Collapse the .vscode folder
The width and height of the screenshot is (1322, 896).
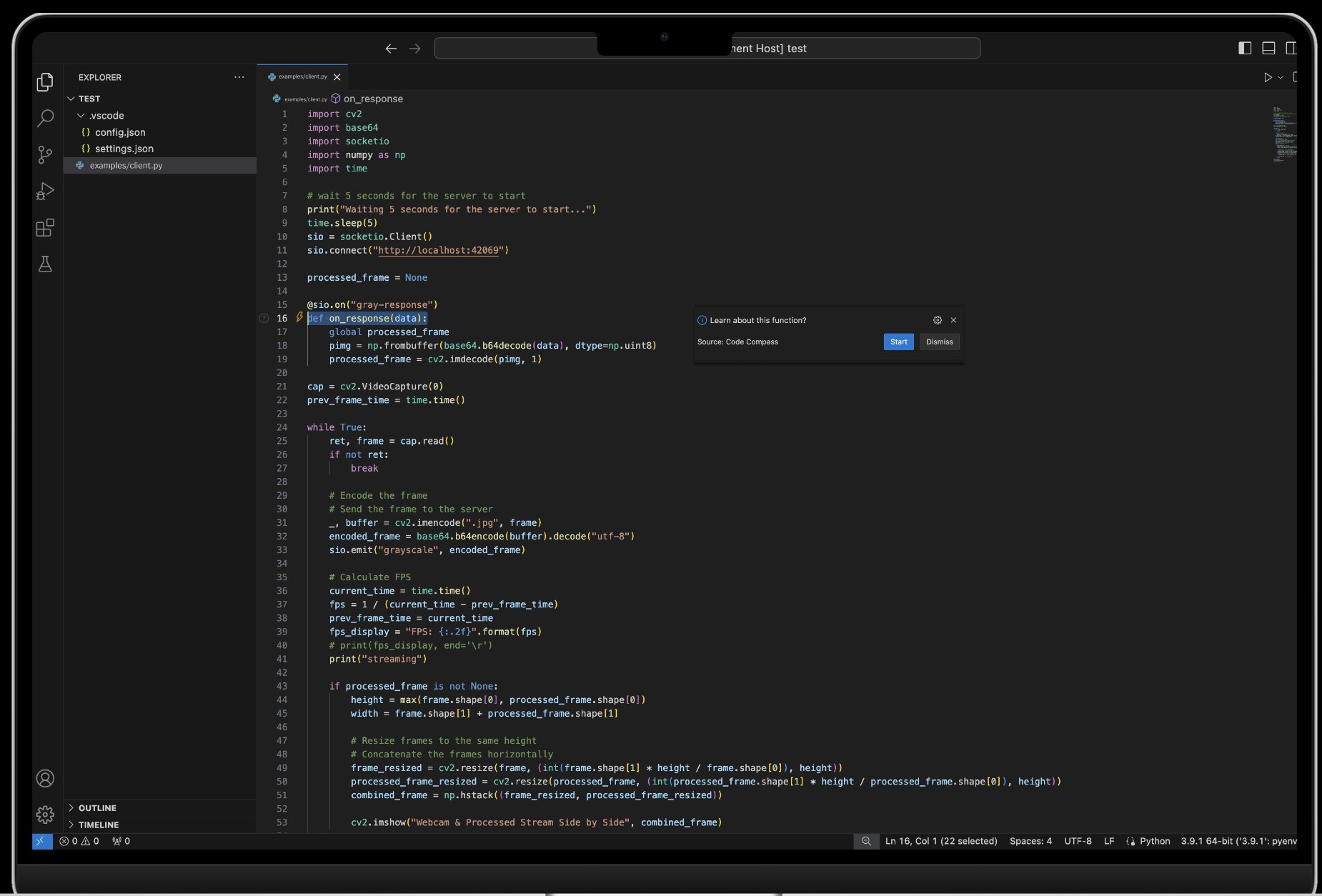coord(160,116)
